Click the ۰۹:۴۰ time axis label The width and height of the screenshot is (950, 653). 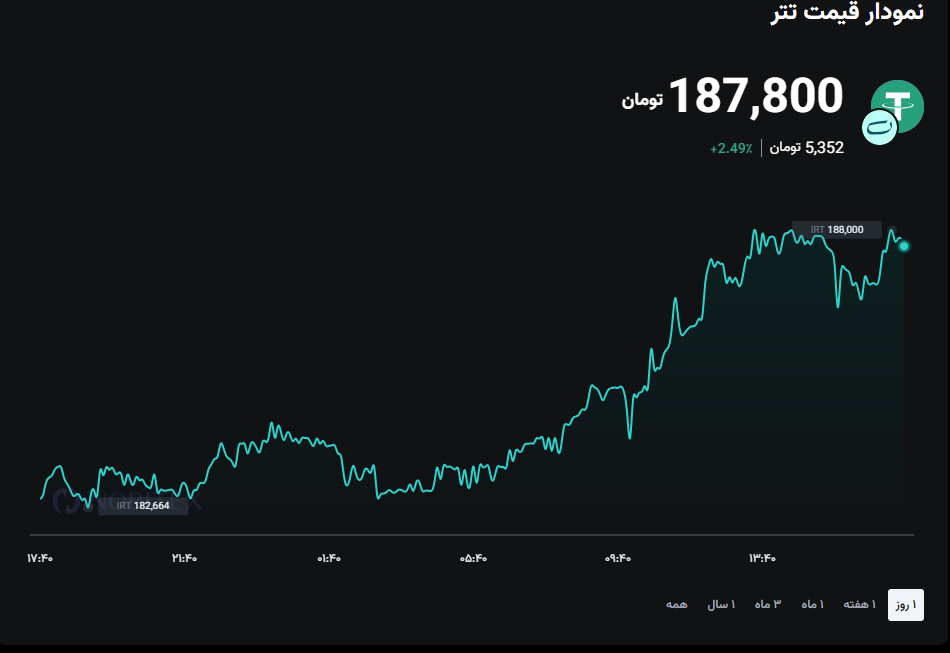tap(618, 558)
